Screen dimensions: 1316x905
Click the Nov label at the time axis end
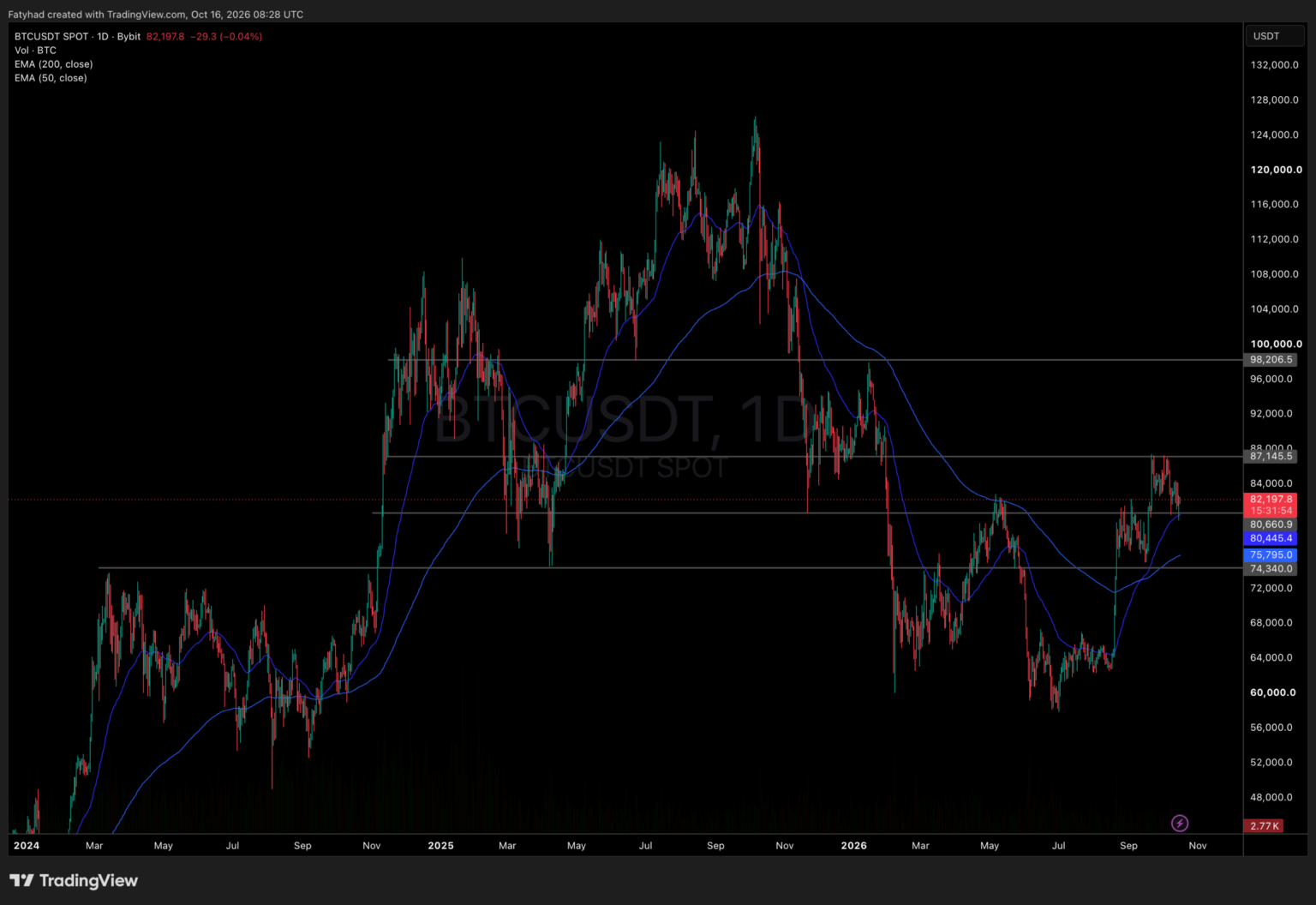click(x=1198, y=846)
